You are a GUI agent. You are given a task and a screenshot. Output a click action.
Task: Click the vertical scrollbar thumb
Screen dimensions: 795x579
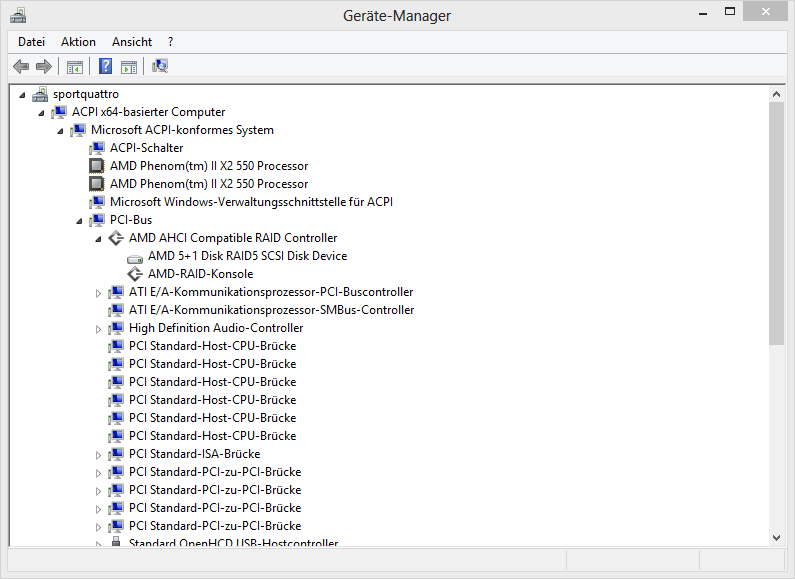pos(776,224)
